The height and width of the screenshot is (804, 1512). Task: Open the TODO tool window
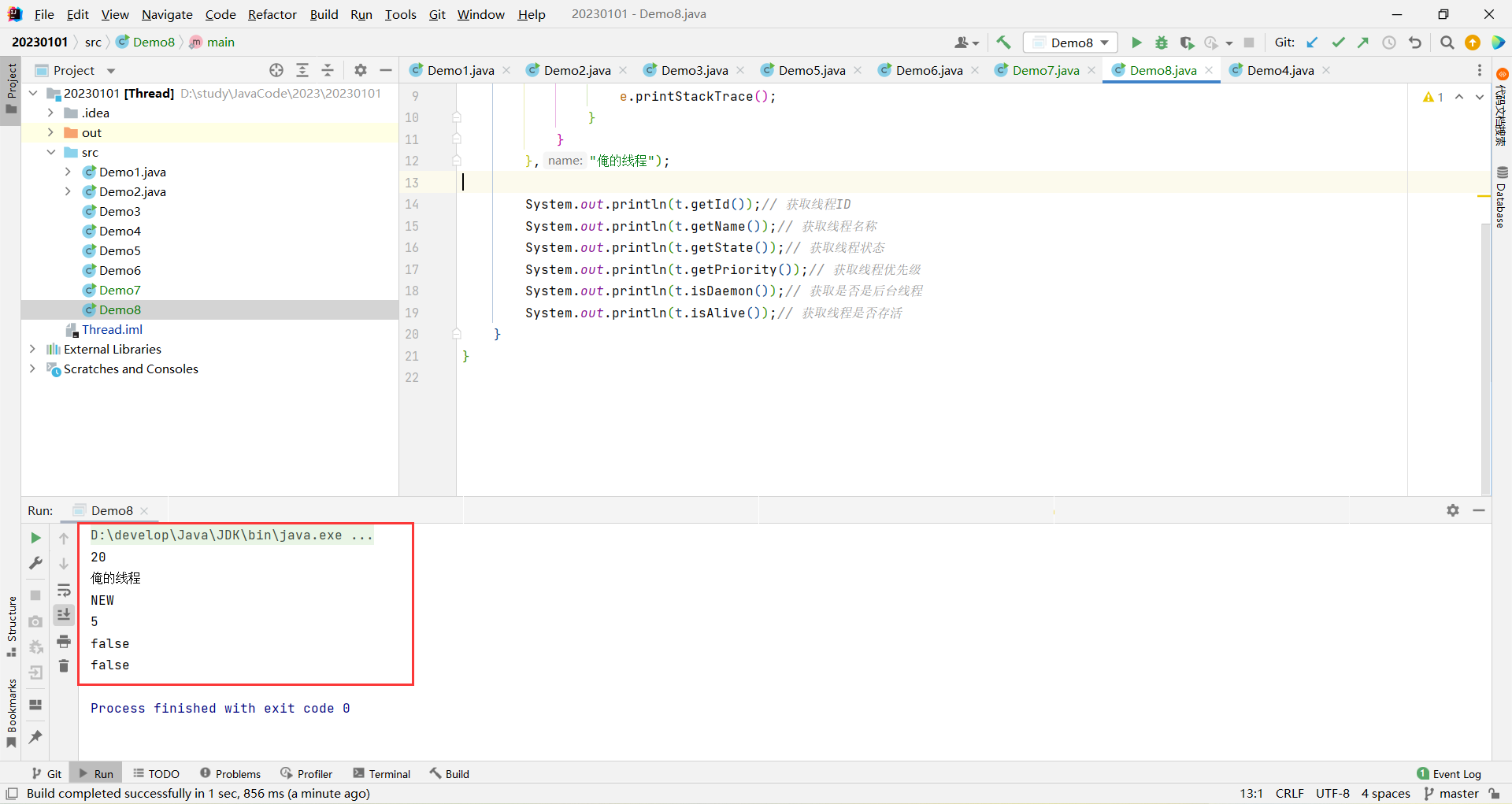[156, 773]
